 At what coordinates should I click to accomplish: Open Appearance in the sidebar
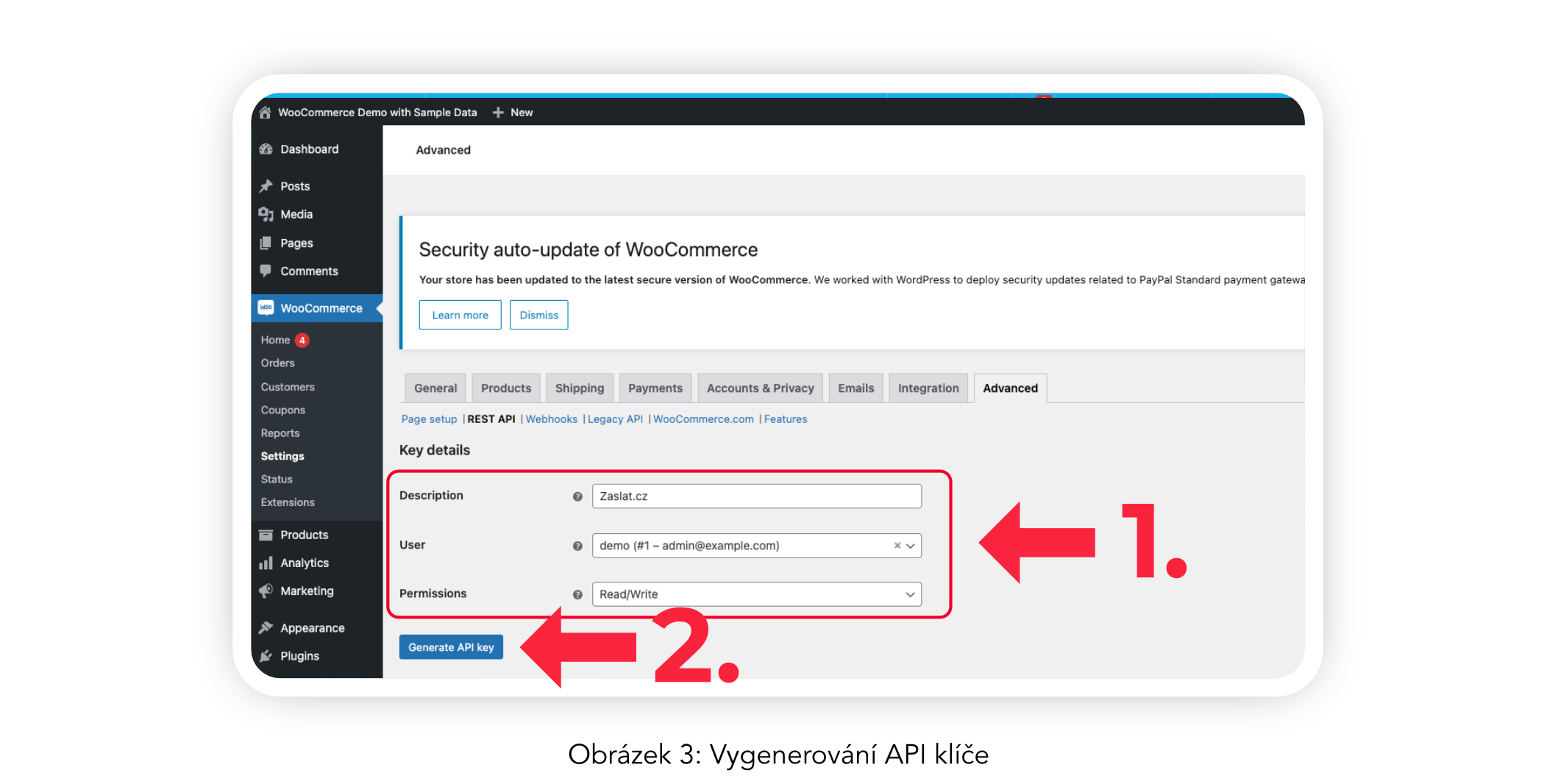[312, 628]
